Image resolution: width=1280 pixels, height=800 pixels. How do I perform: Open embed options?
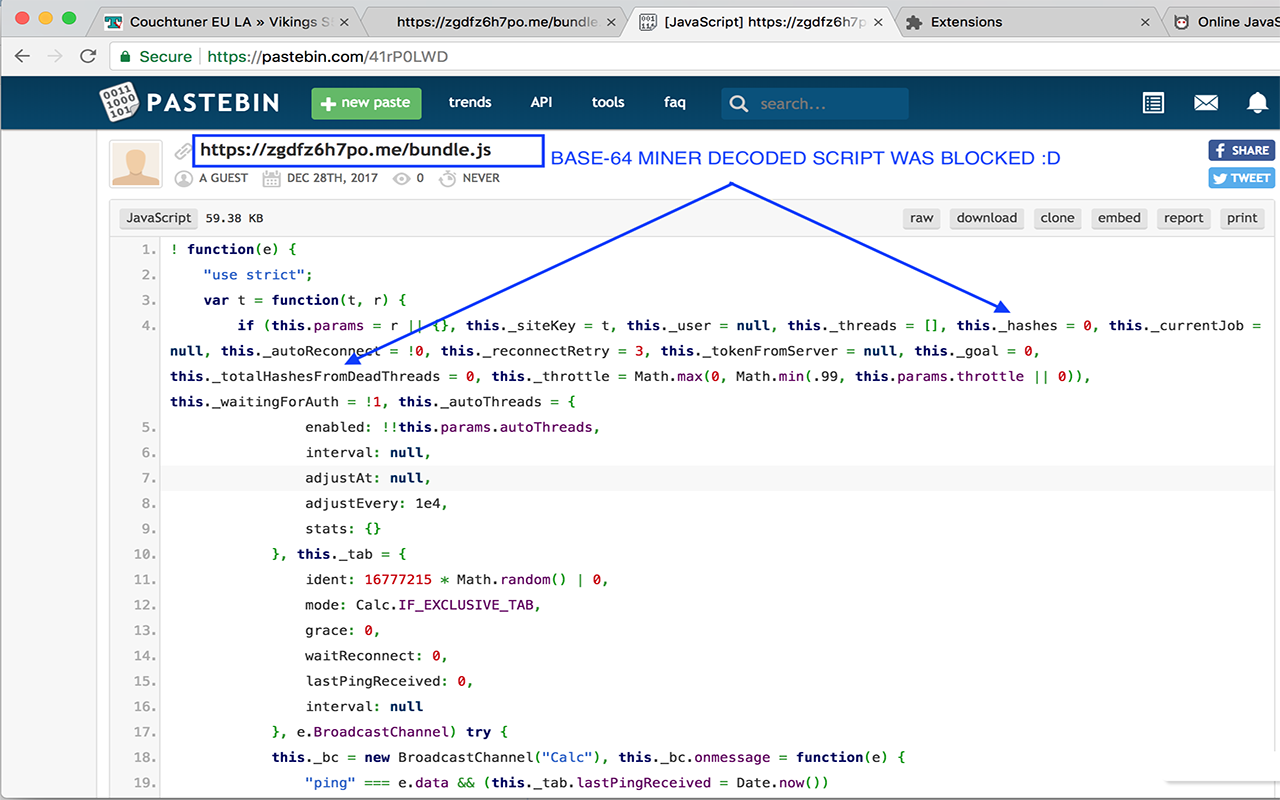click(1119, 218)
